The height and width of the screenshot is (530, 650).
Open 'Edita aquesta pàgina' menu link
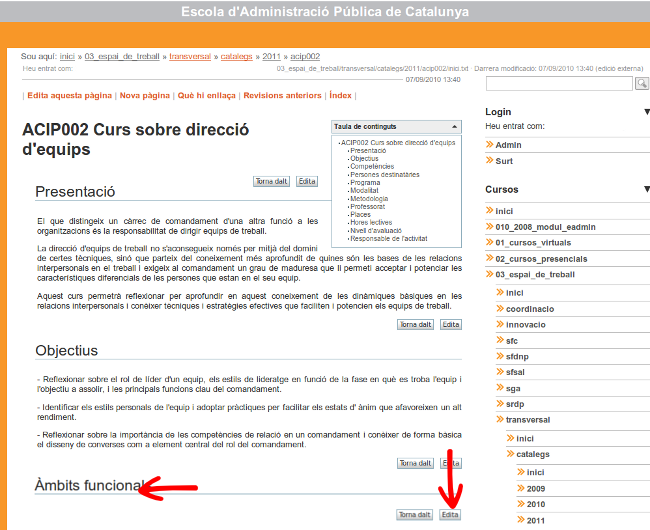pos(69,95)
